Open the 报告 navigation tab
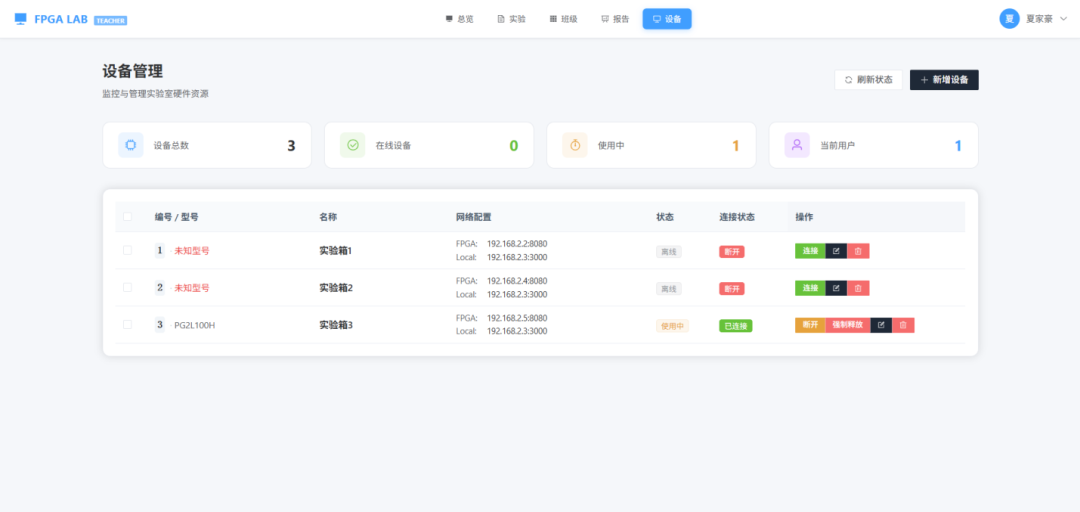The width and height of the screenshot is (1080, 512). coord(615,19)
